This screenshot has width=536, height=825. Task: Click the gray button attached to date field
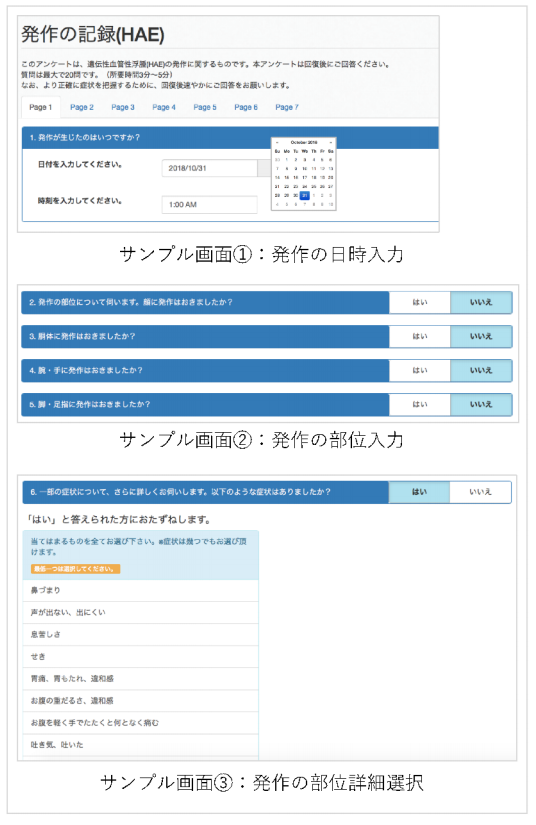(x=264, y=168)
